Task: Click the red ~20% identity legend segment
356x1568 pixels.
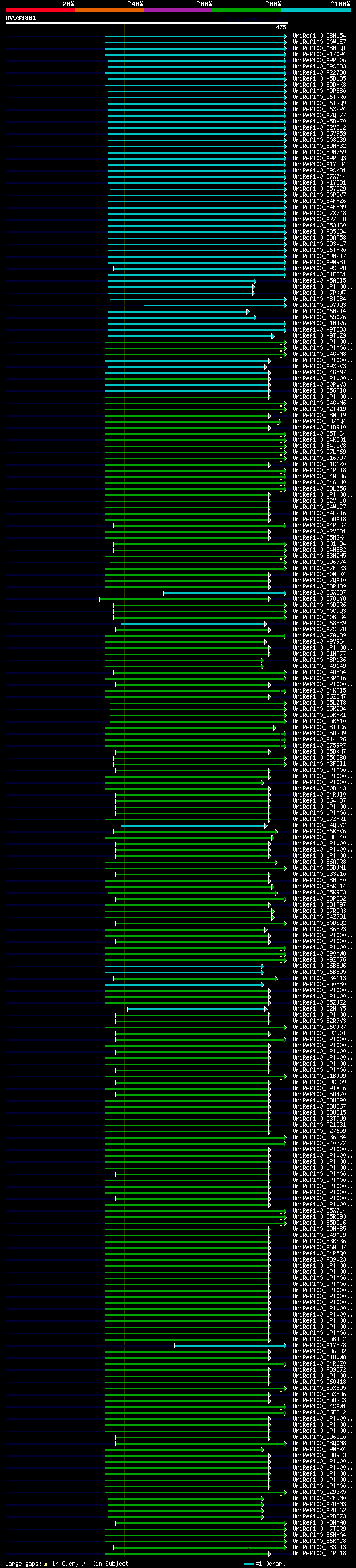Action: pyautogui.click(x=40, y=11)
